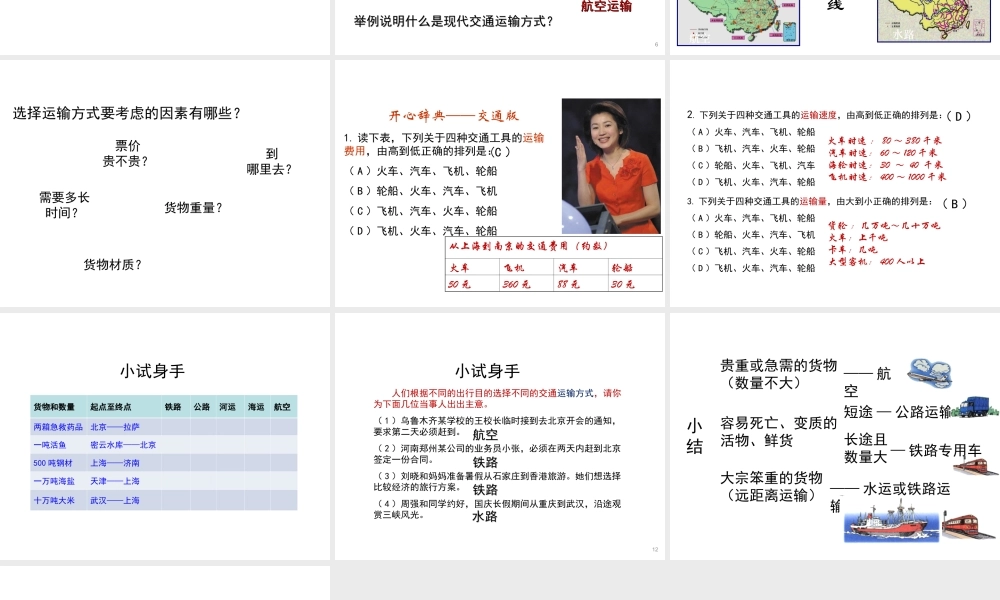Open slide asking 选择运输方式要考虑的因素有哪些
The width and height of the screenshot is (1000, 600).
(165, 184)
